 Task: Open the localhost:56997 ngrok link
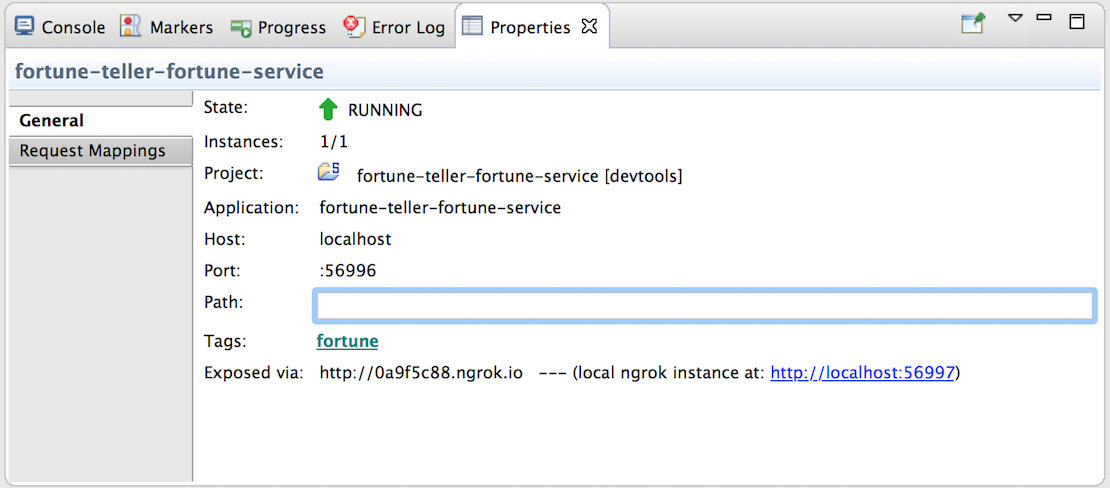tap(863, 373)
